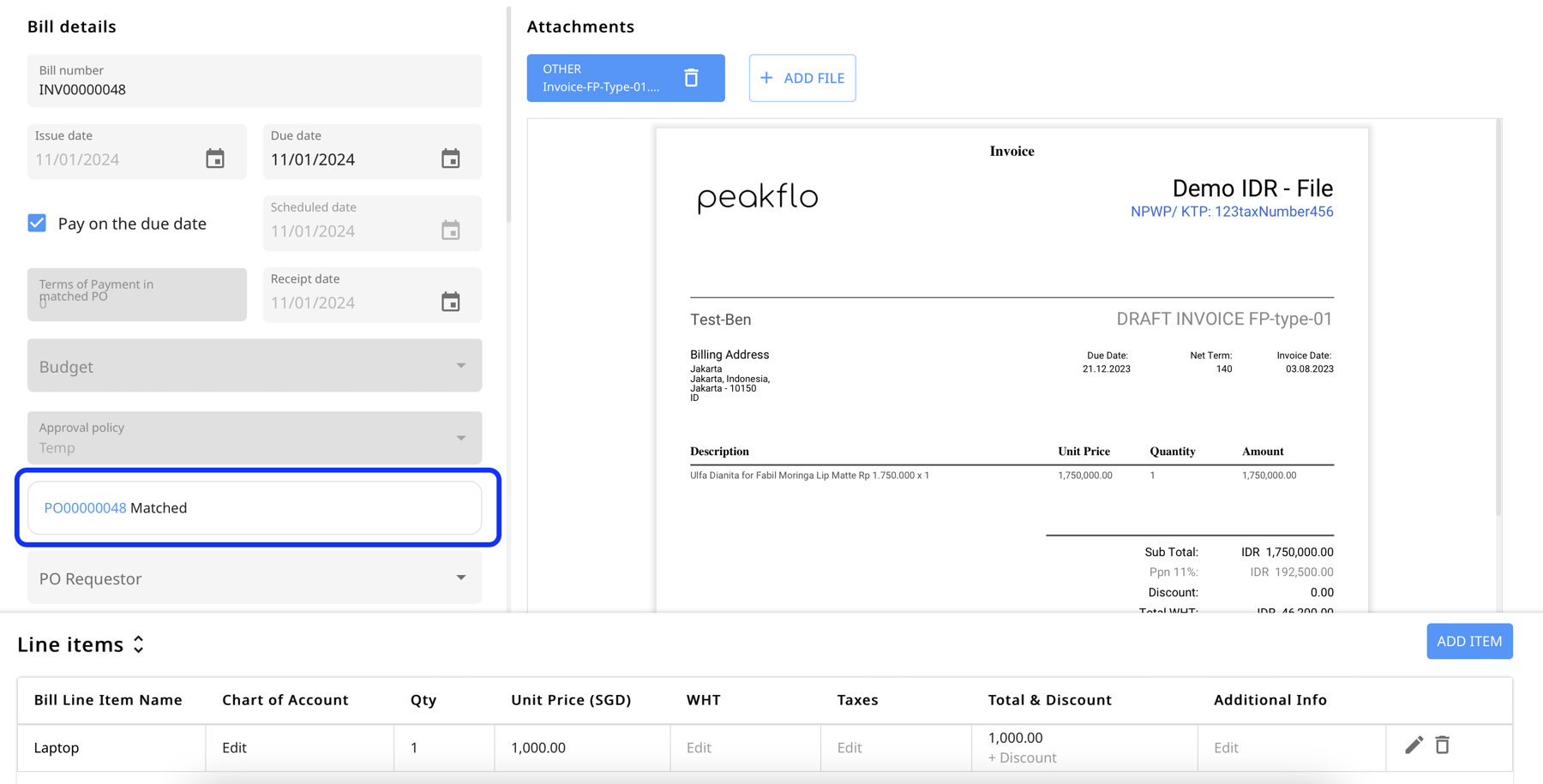This screenshot has height=784, width=1543.
Task: Open the Issue date calendar picker
Action: pos(217,159)
